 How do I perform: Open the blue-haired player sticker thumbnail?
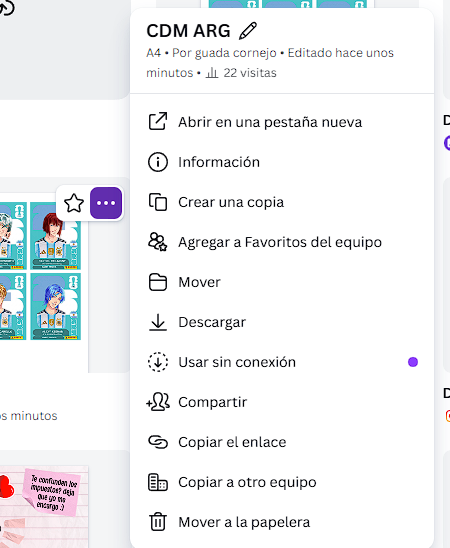[x=56, y=307]
